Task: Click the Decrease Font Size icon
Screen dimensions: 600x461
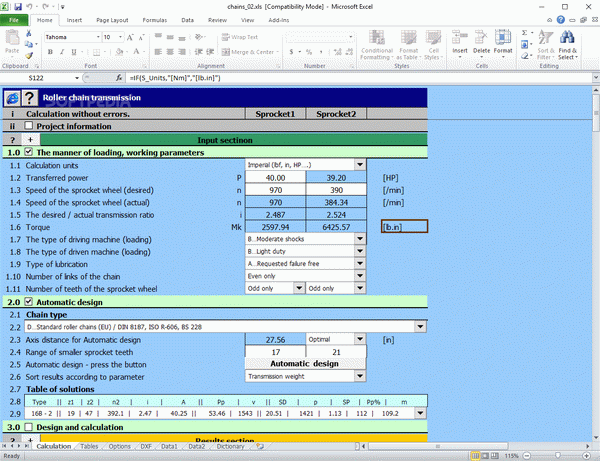Action: pos(142,37)
